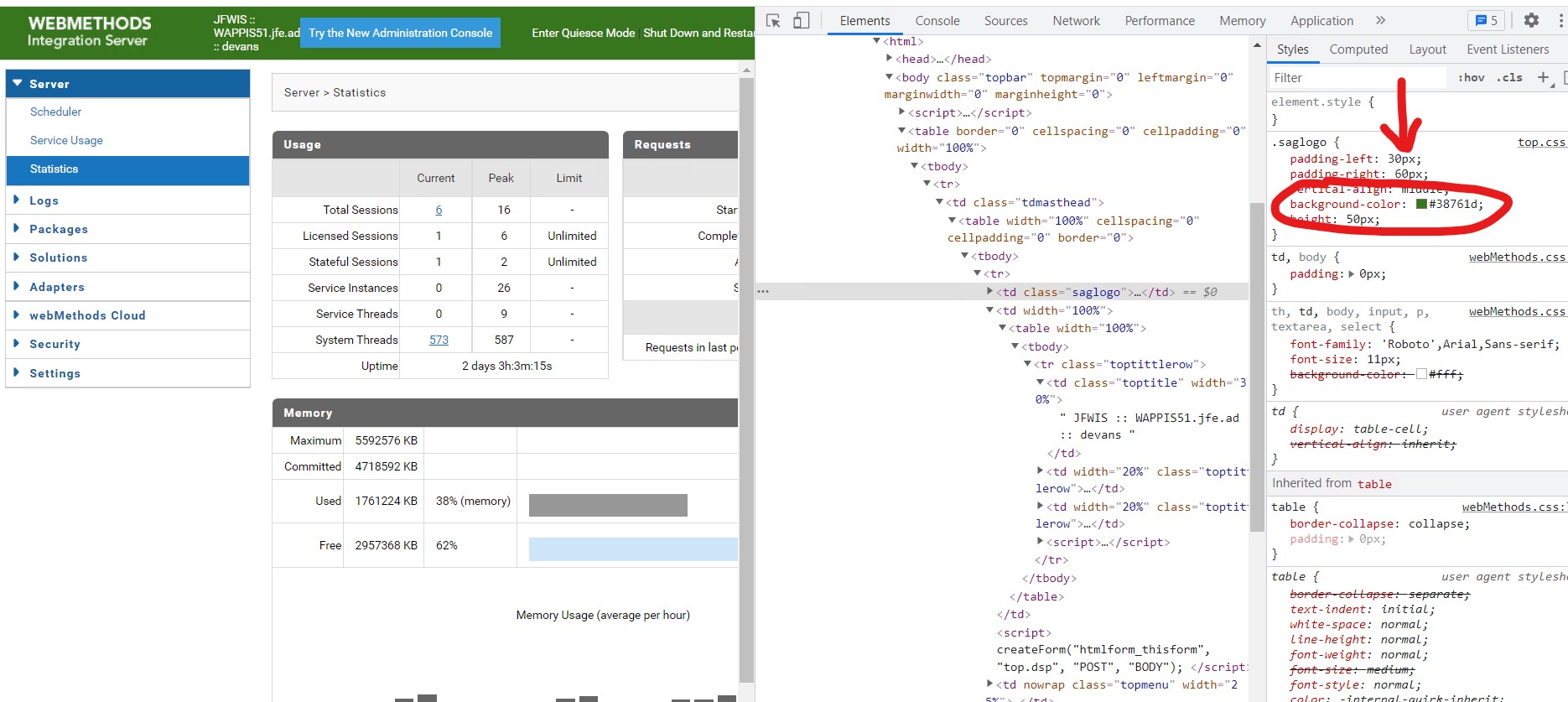Click the Elements panel vertical scrollbar
The image size is (1568, 702).
[1257, 367]
